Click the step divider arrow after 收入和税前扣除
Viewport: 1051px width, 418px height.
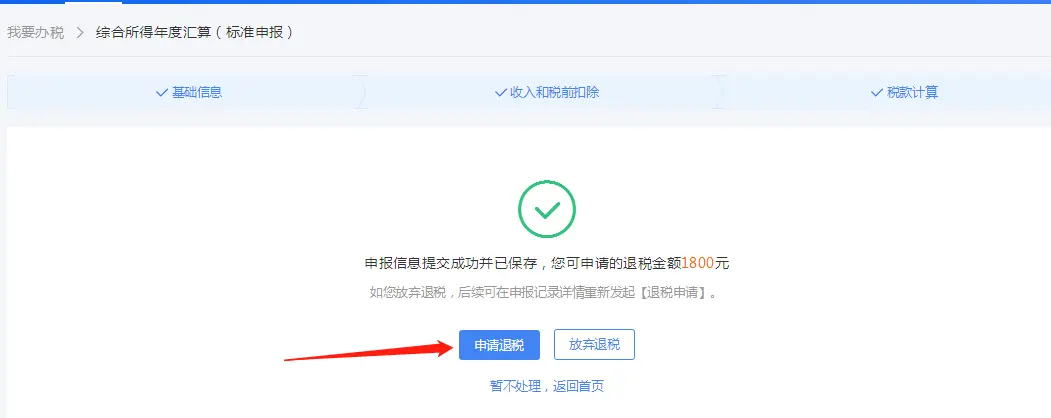(719, 92)
